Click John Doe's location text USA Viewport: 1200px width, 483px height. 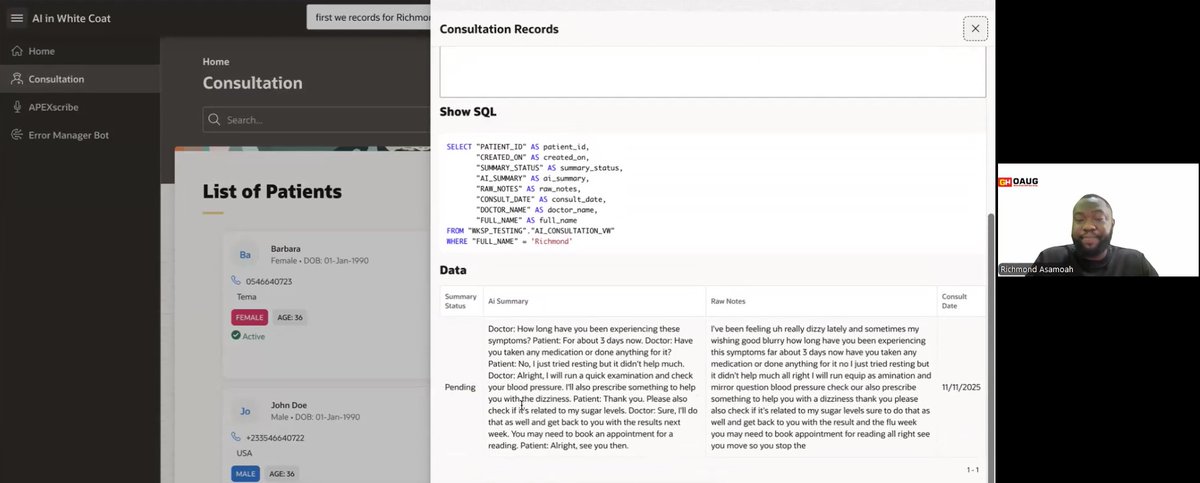(244, 453)
